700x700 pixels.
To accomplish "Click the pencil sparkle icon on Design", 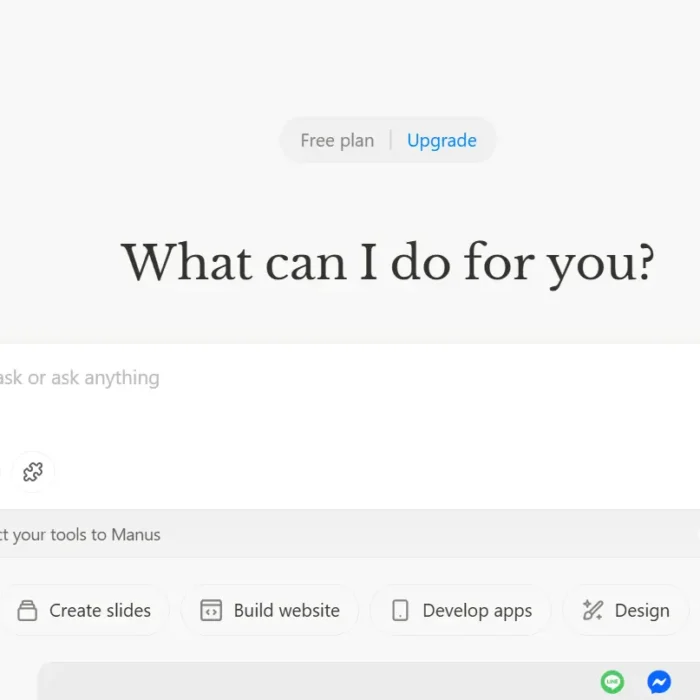I will pyautogui.click(x=592, y=610).
